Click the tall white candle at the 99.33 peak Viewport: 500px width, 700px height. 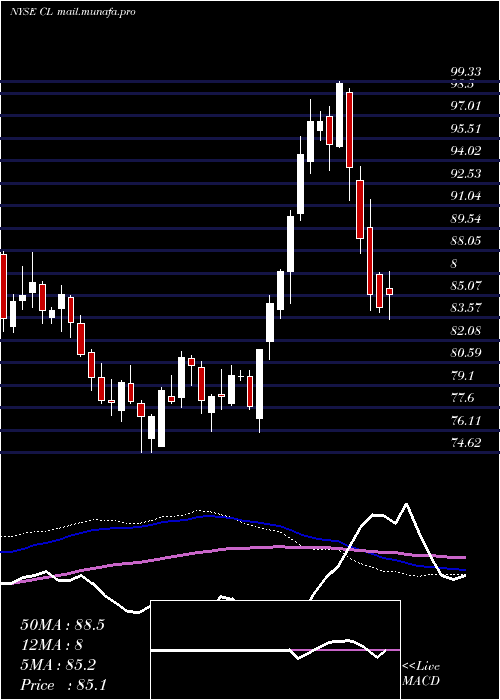point(340,115)
